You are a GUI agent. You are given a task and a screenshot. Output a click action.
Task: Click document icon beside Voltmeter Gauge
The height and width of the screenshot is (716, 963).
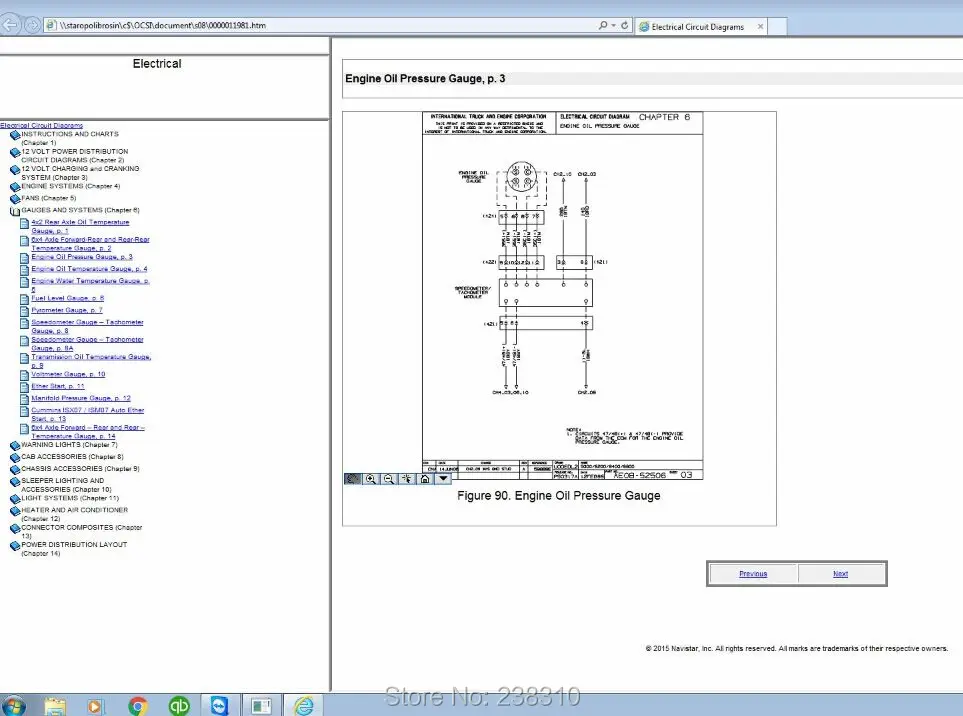(25, 375)
